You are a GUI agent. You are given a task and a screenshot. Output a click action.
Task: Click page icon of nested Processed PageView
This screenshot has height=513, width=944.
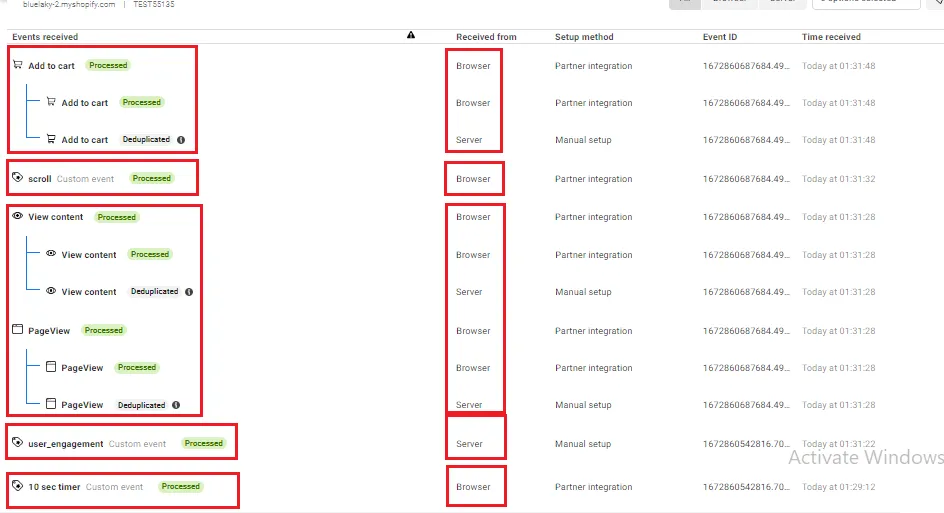coord(51,367)
